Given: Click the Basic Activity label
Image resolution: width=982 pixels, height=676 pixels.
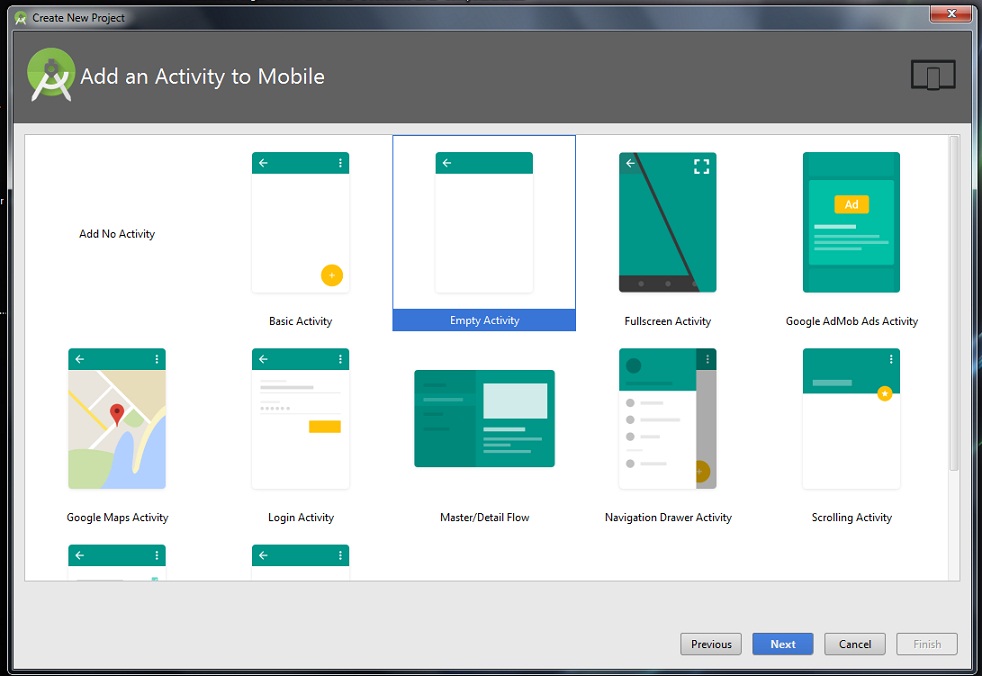Looking at the screenshot, I should click(x=301, y=321).
